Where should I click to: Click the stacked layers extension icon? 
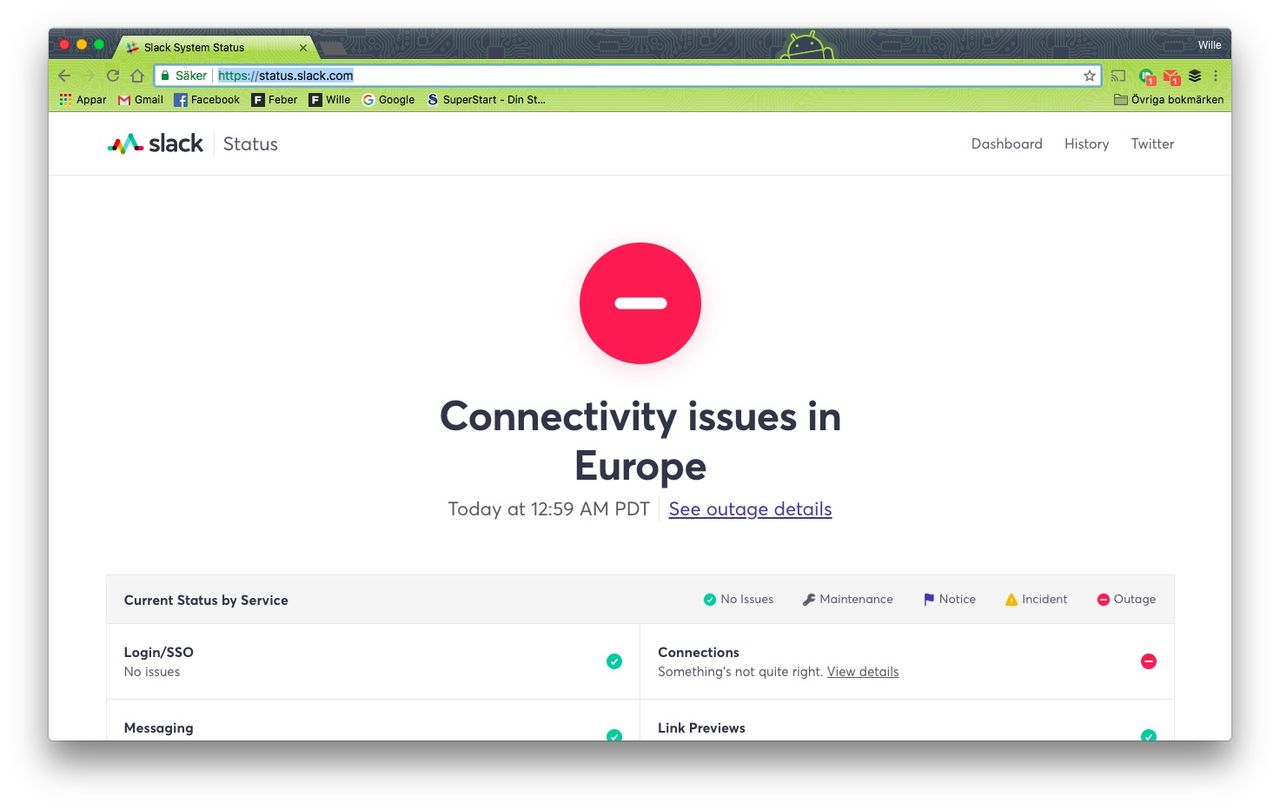tap(1195, 76)
